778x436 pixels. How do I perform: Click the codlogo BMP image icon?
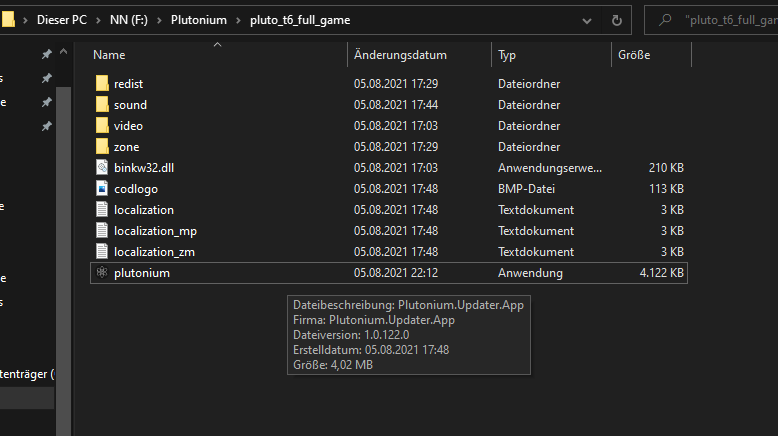coord(102,188)
